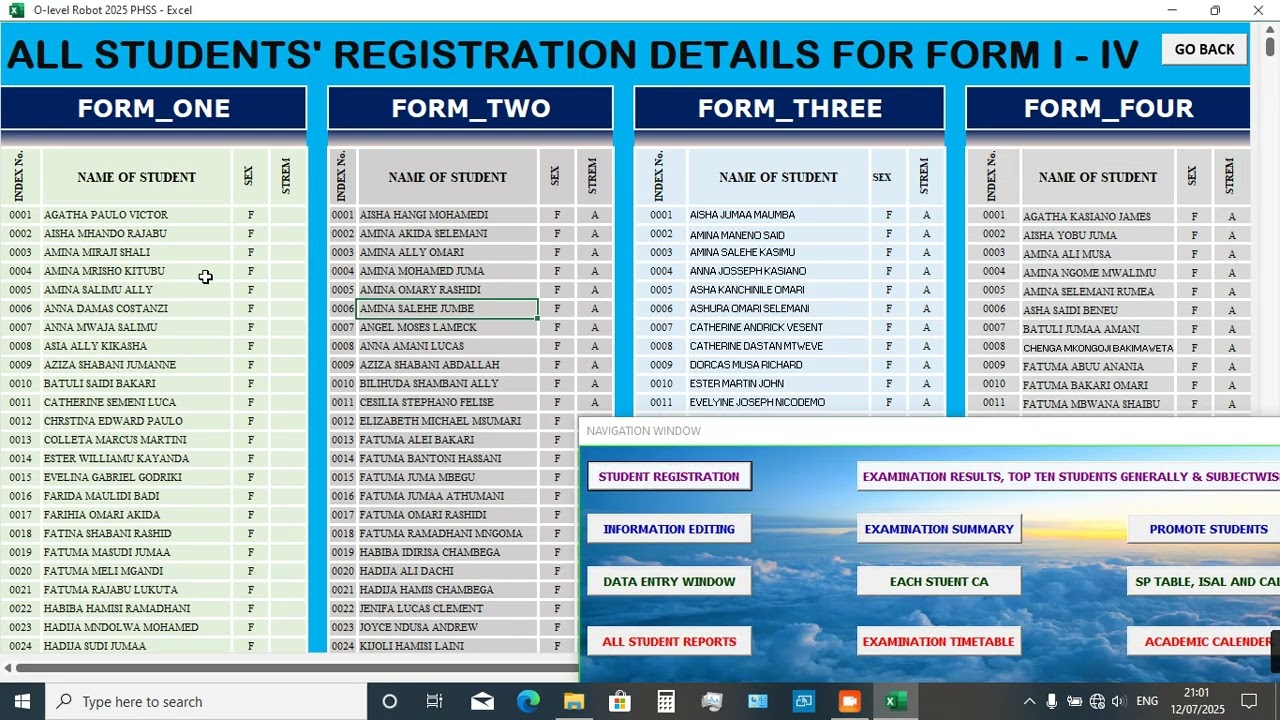Open the volume control in the tray
This screenshot has height=720, width=1280.
[x=1118, y=701]
